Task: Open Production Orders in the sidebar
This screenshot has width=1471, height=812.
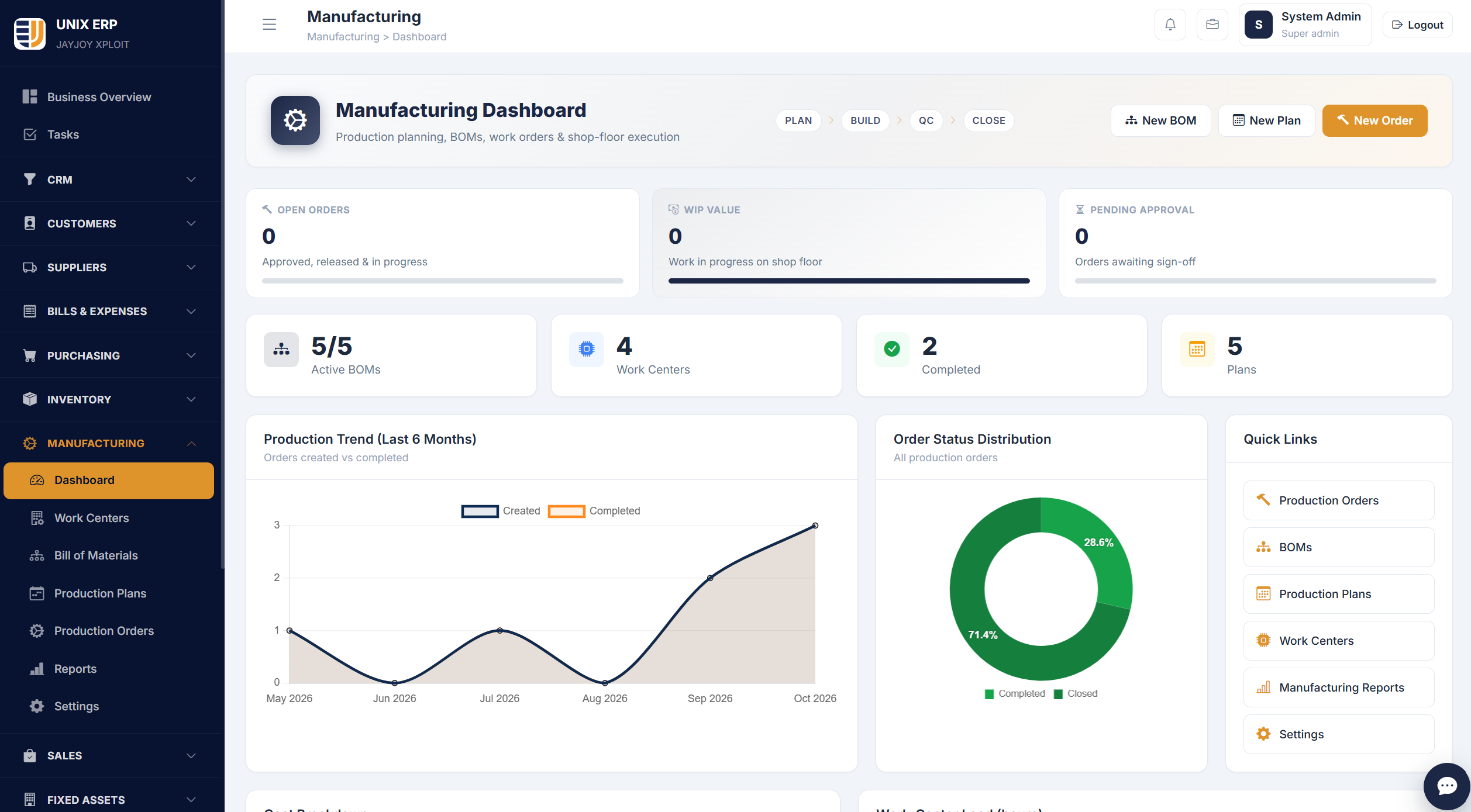Action: (109, 631)
